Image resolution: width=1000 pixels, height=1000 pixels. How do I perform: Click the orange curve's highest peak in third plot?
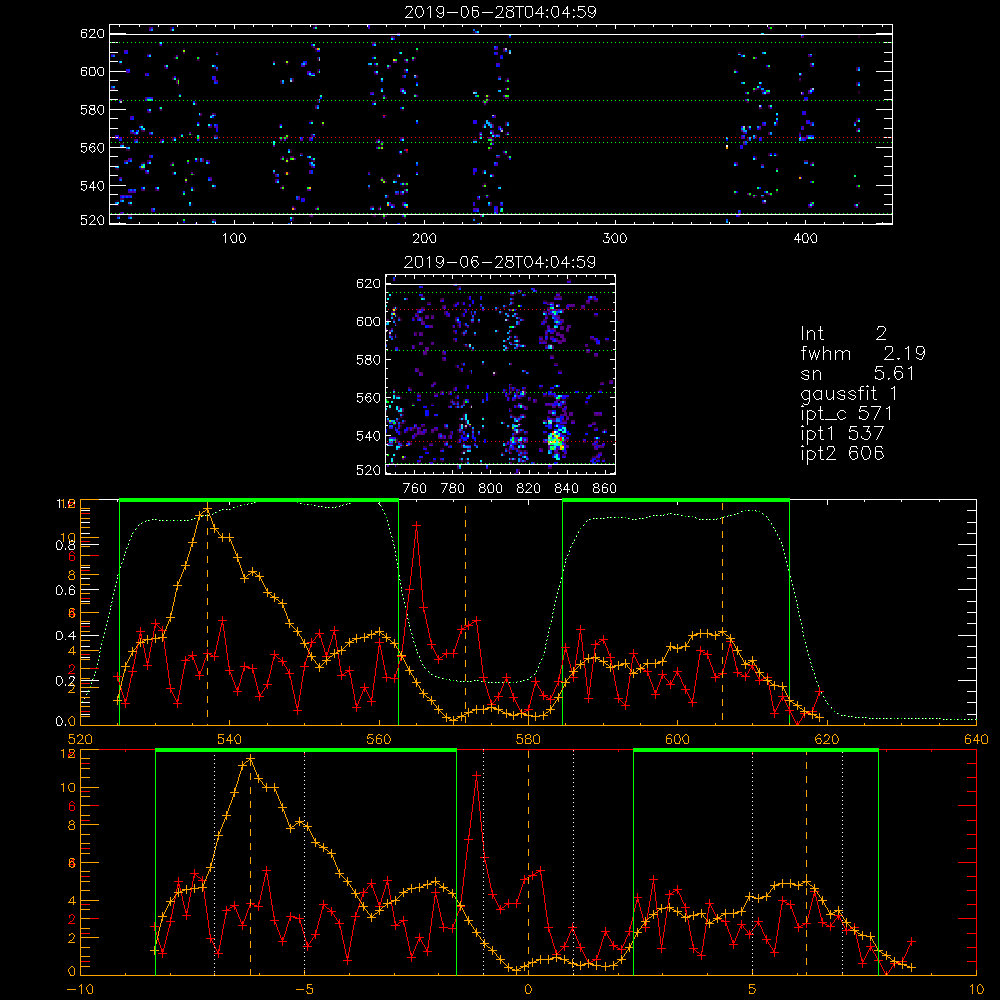[x=207, y=509]
